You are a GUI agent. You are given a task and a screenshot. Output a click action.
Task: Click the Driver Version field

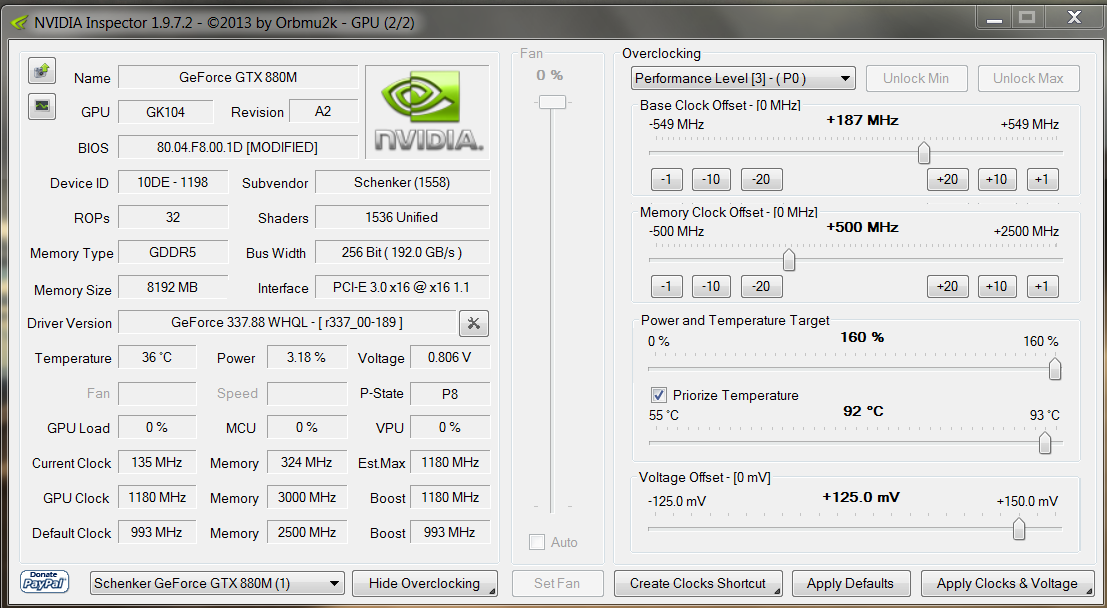tap(287, 323)
